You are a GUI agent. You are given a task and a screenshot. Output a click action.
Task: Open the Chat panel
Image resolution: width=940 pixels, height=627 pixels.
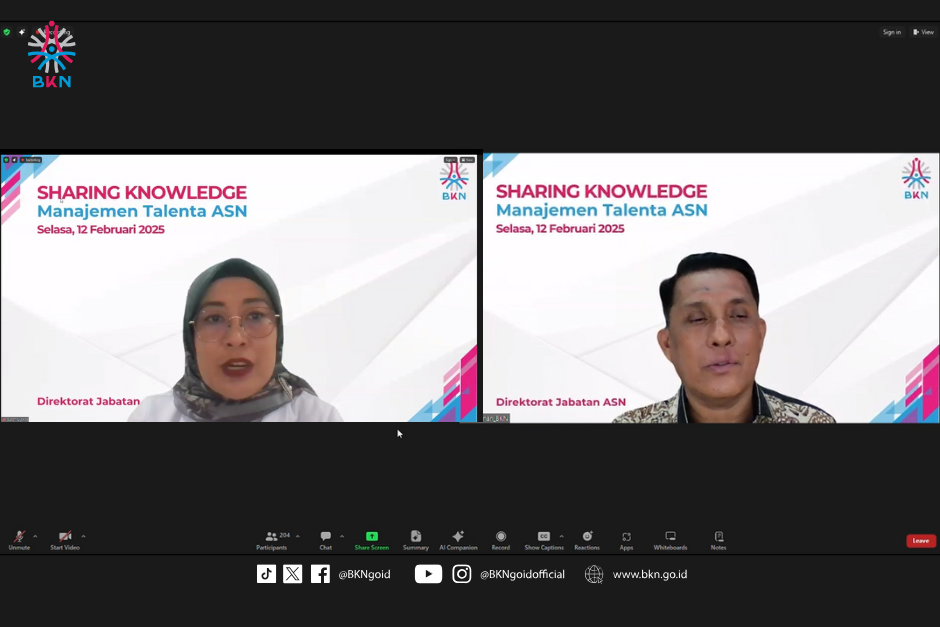pos(325,539)
